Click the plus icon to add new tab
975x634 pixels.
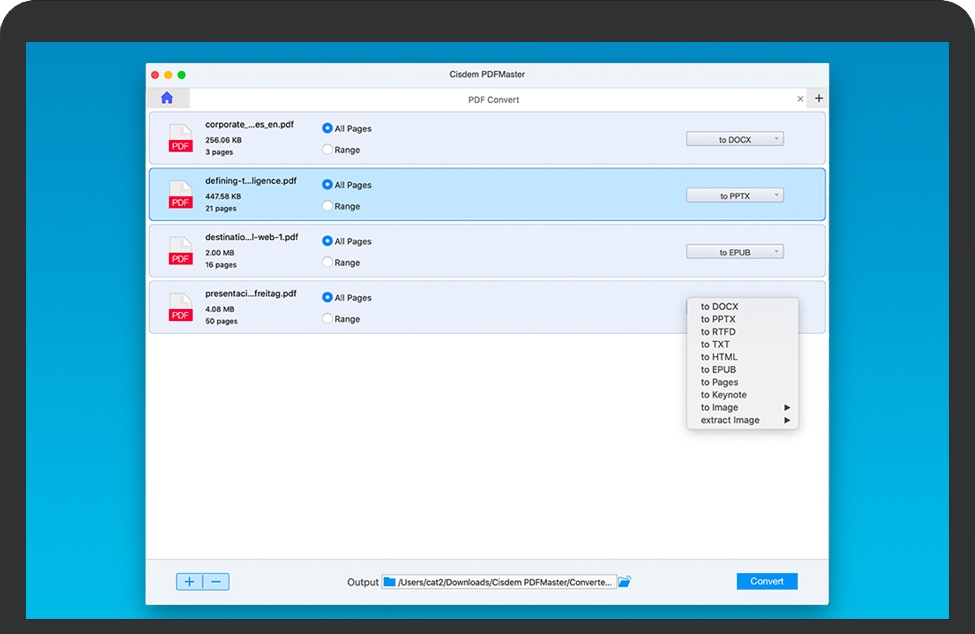[x=819, y=98]
